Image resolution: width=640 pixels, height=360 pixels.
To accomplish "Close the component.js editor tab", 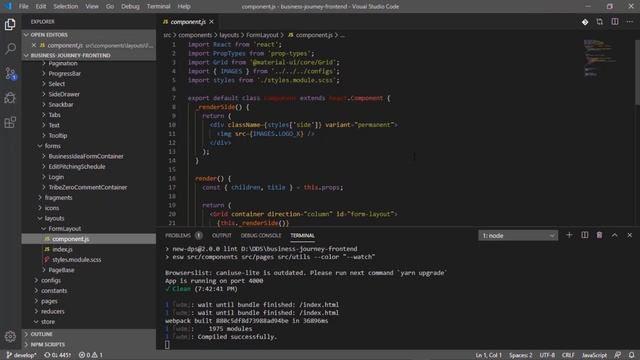I will [x=211, y=22].
